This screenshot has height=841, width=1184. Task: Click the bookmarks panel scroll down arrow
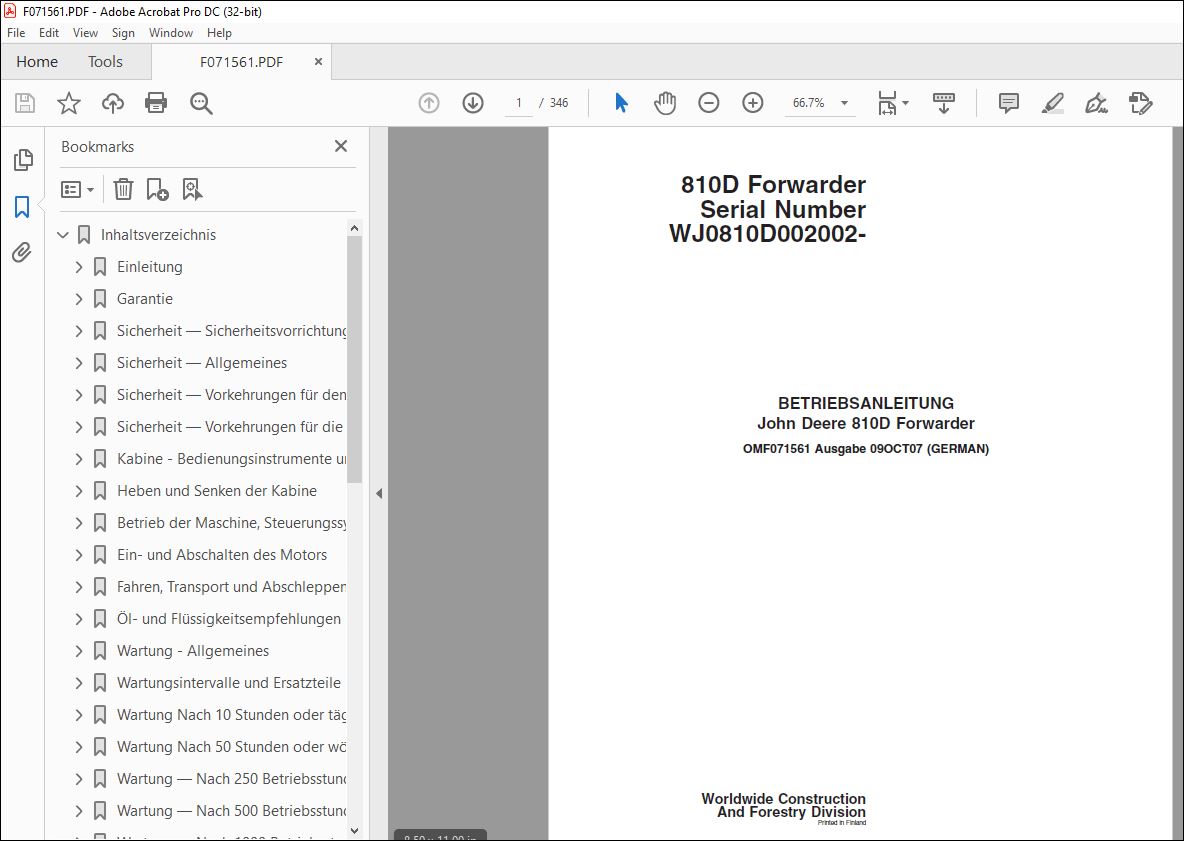pos(354,830)
